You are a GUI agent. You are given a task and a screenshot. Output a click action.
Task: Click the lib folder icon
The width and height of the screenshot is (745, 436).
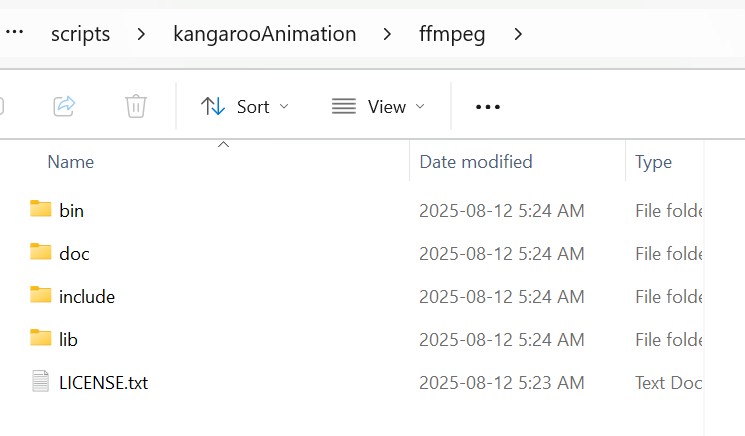(x=40, y=338)
